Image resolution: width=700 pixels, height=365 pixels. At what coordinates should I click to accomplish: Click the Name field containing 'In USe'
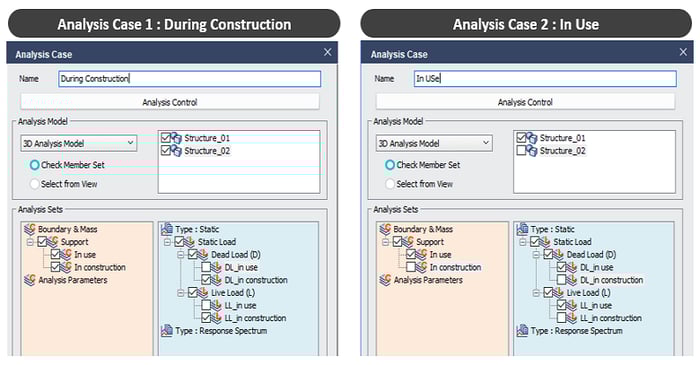545,79
